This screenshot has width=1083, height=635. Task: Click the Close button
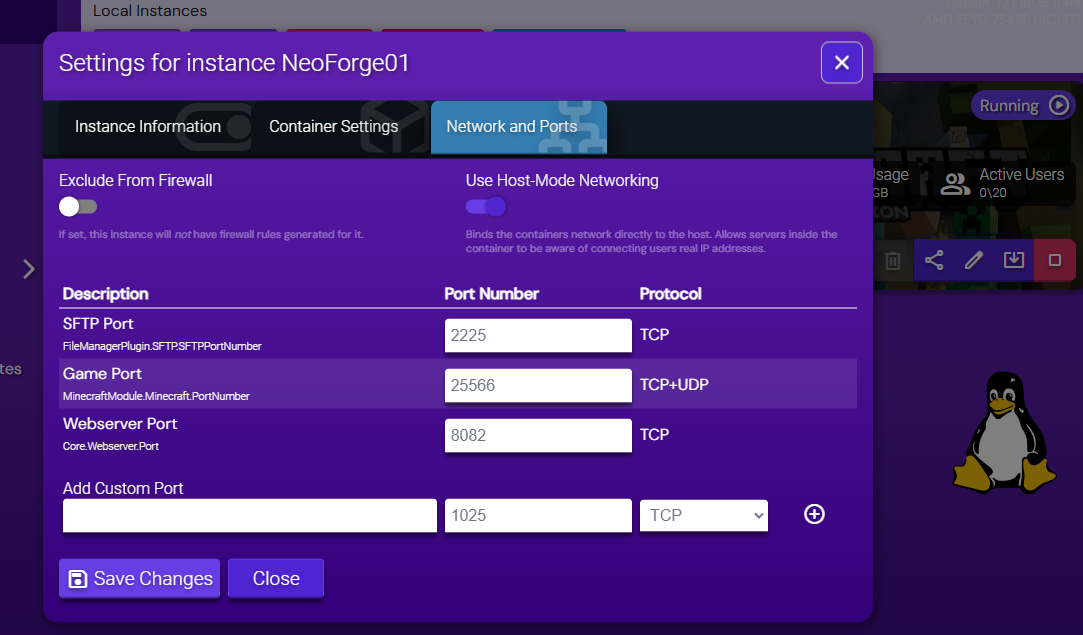tap(275, 578)
